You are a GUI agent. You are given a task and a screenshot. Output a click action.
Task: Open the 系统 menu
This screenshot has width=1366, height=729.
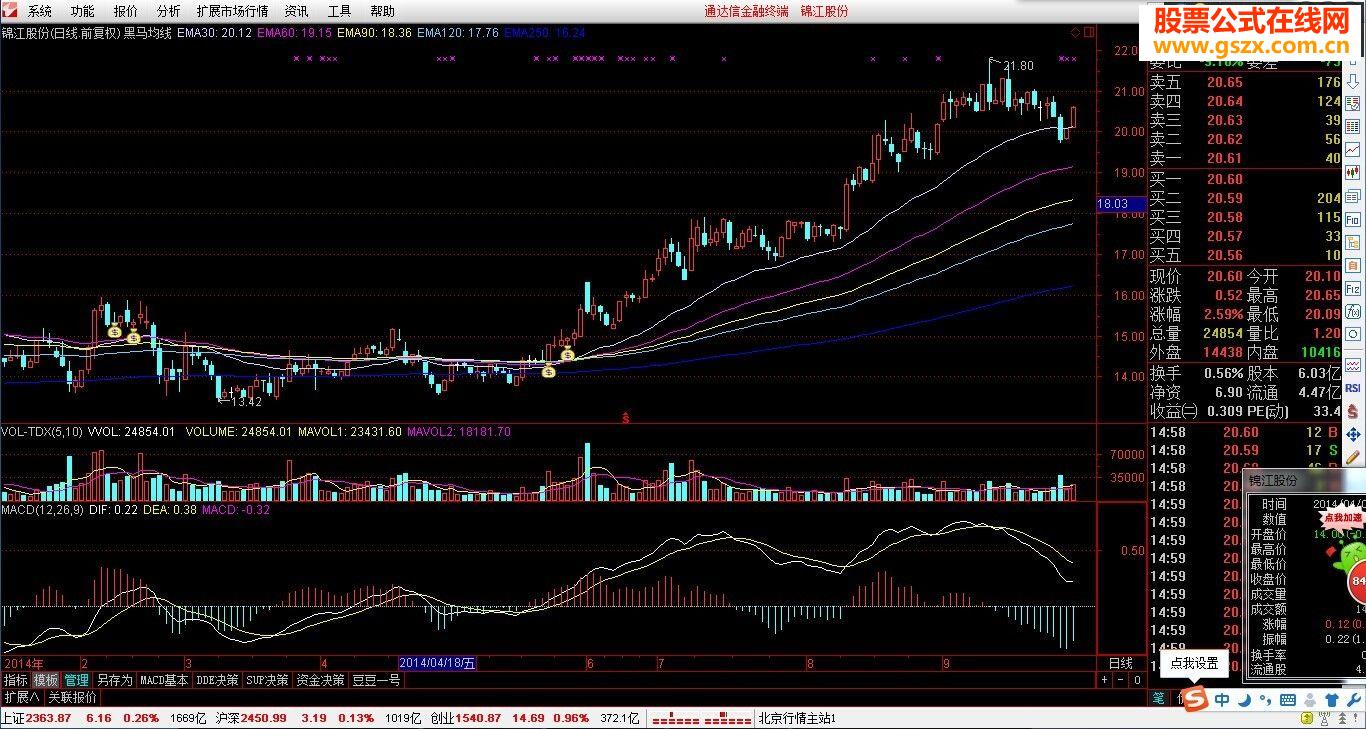pyautogui.click(x=39, y=11)
